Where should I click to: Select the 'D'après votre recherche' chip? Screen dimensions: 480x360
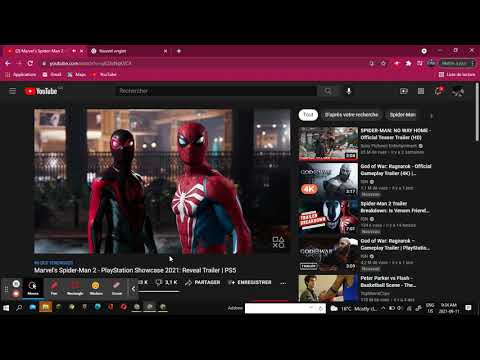pyautogui.click(x=351, y=115)
